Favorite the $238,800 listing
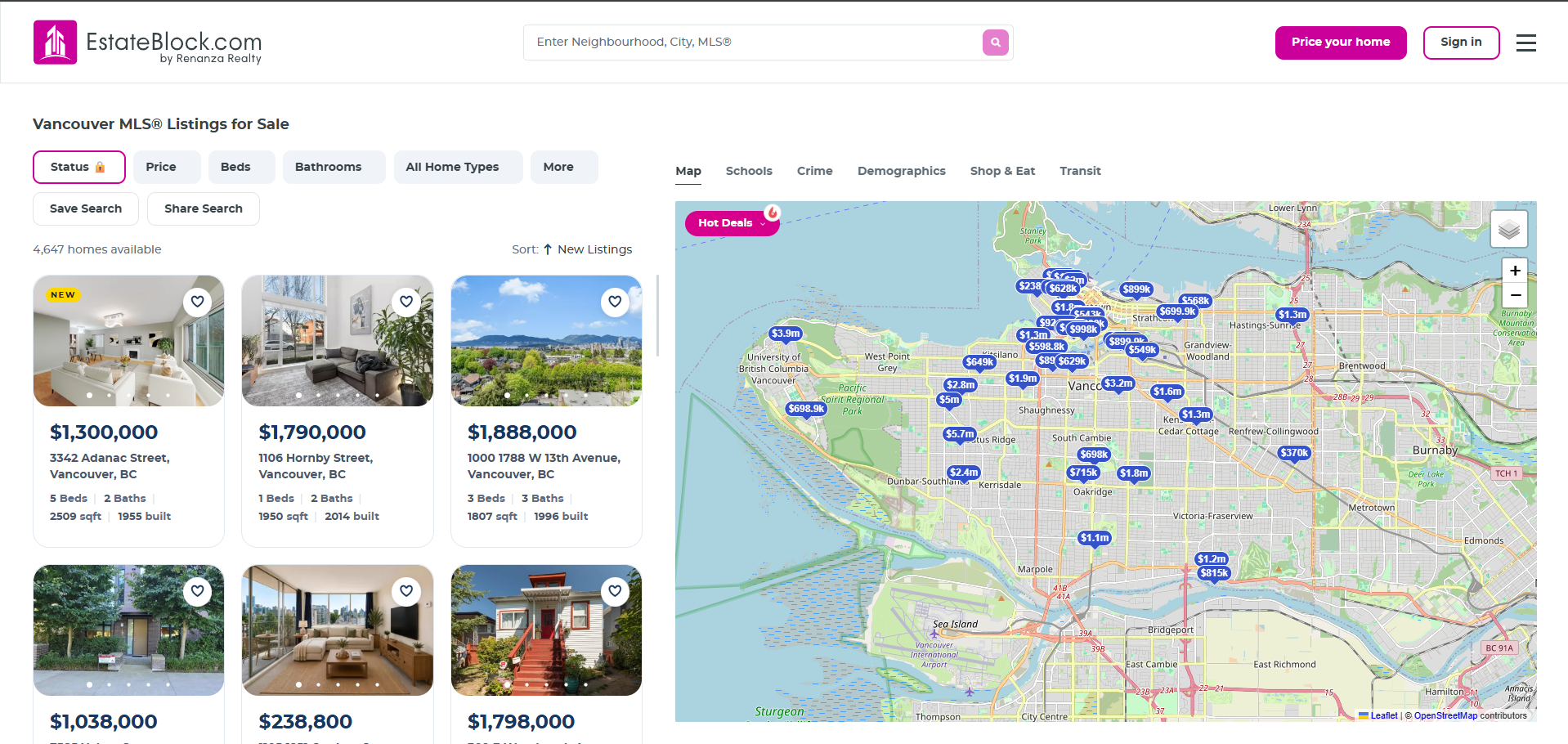Viewport: 1568px width, 744px height. 406,591
